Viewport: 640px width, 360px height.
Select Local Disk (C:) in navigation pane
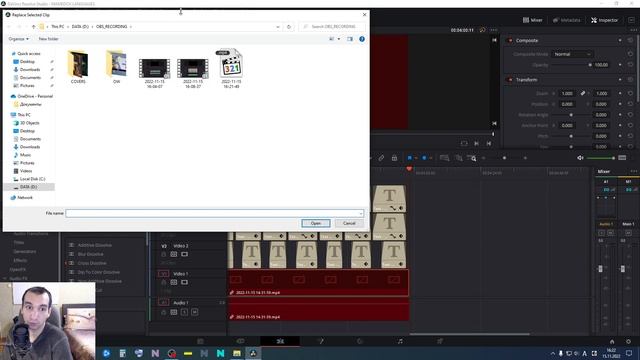(32, 179)
